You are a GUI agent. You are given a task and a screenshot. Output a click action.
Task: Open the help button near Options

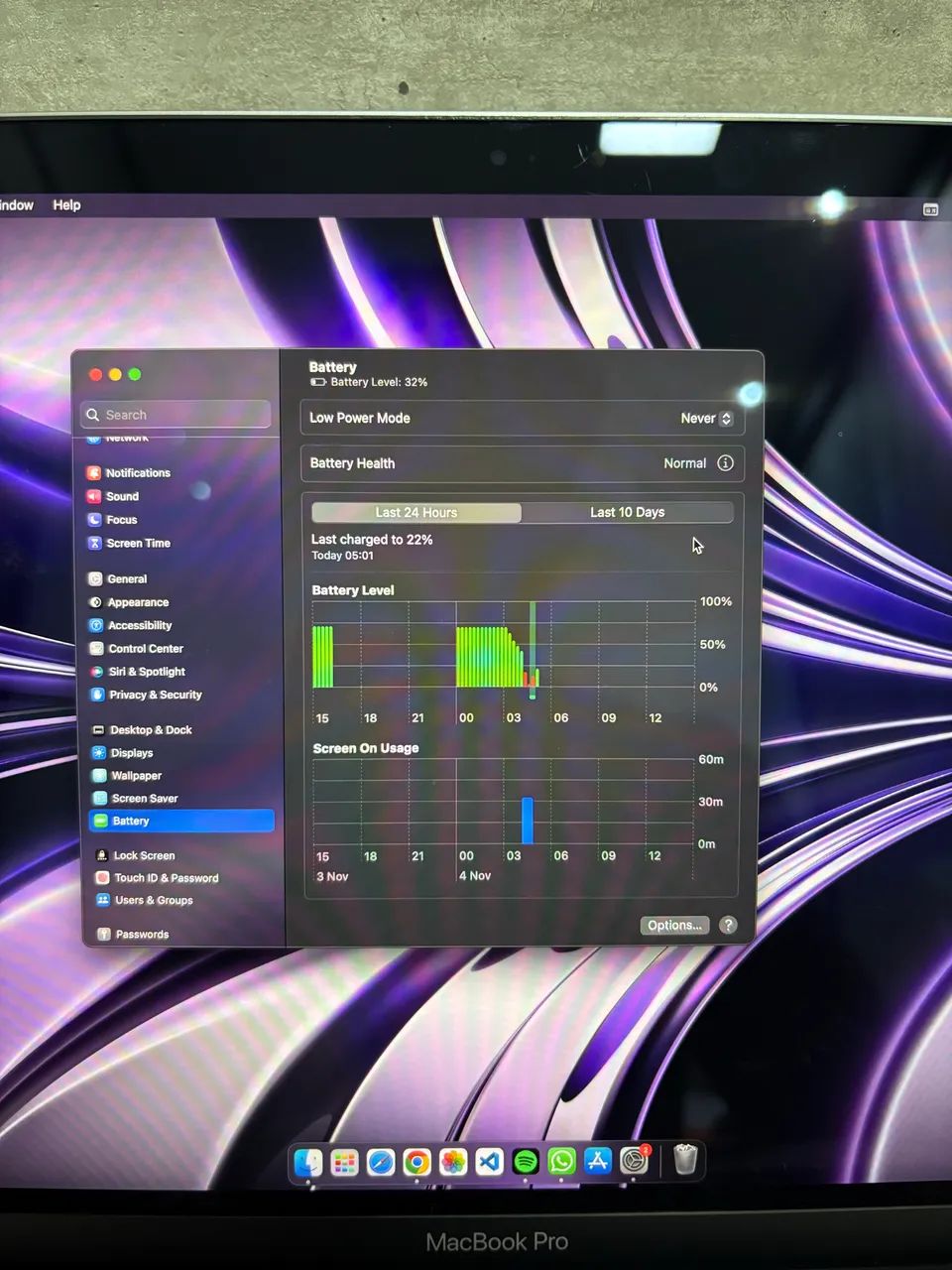click(x=728, y=925)
